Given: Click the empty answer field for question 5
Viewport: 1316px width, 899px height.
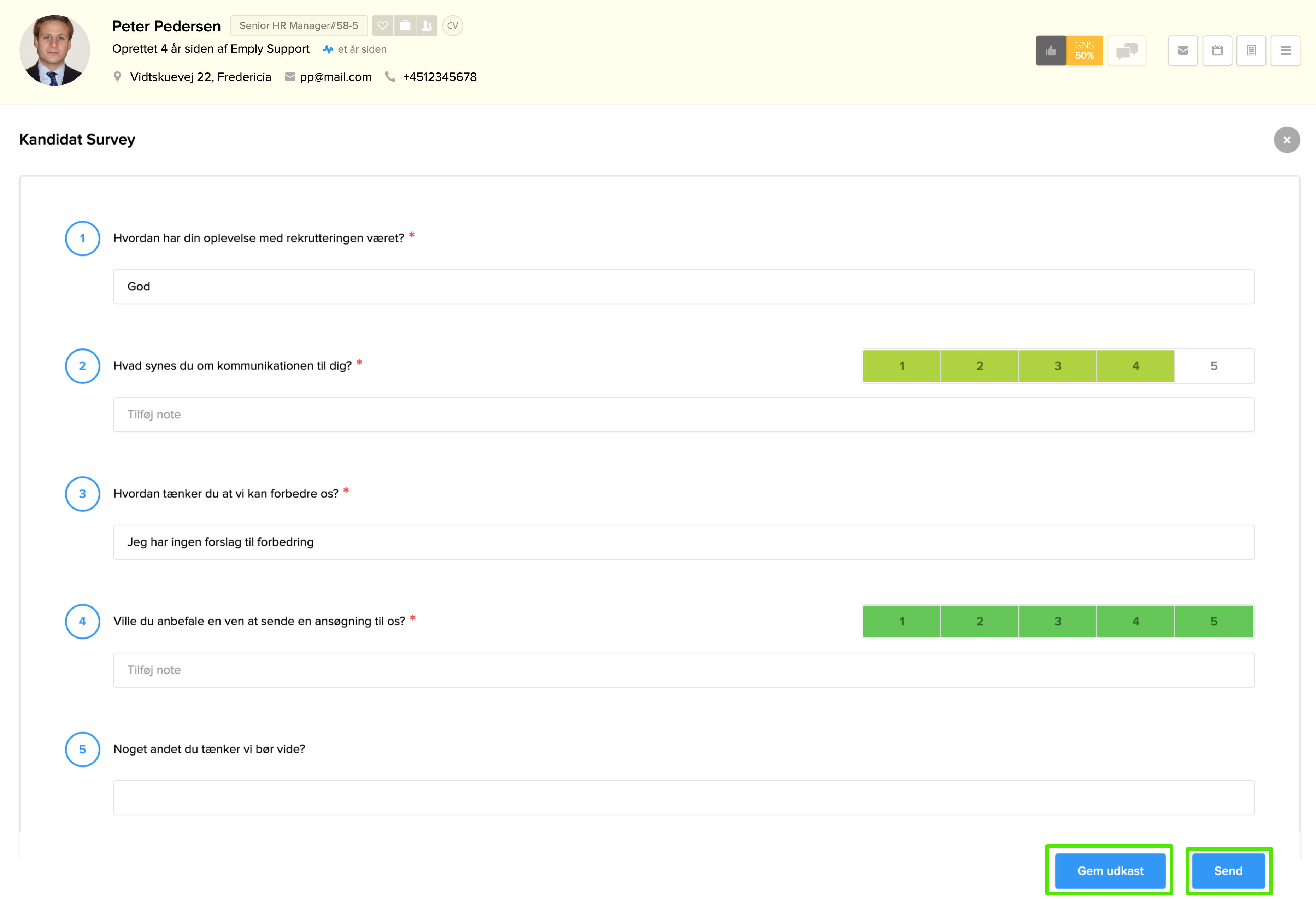Looking at the screenshot, I should [683, 798].
